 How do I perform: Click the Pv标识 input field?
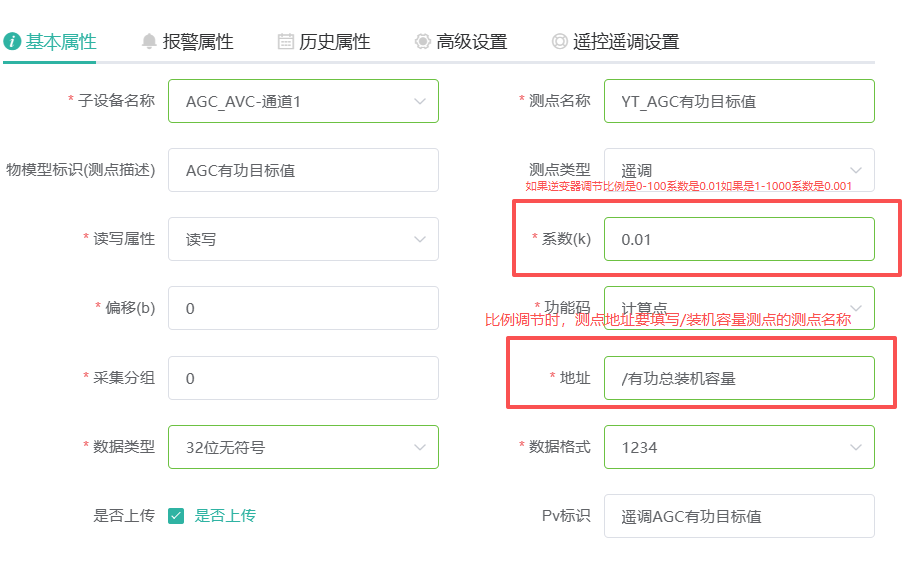pyautogui.click(x=738, y=516)
